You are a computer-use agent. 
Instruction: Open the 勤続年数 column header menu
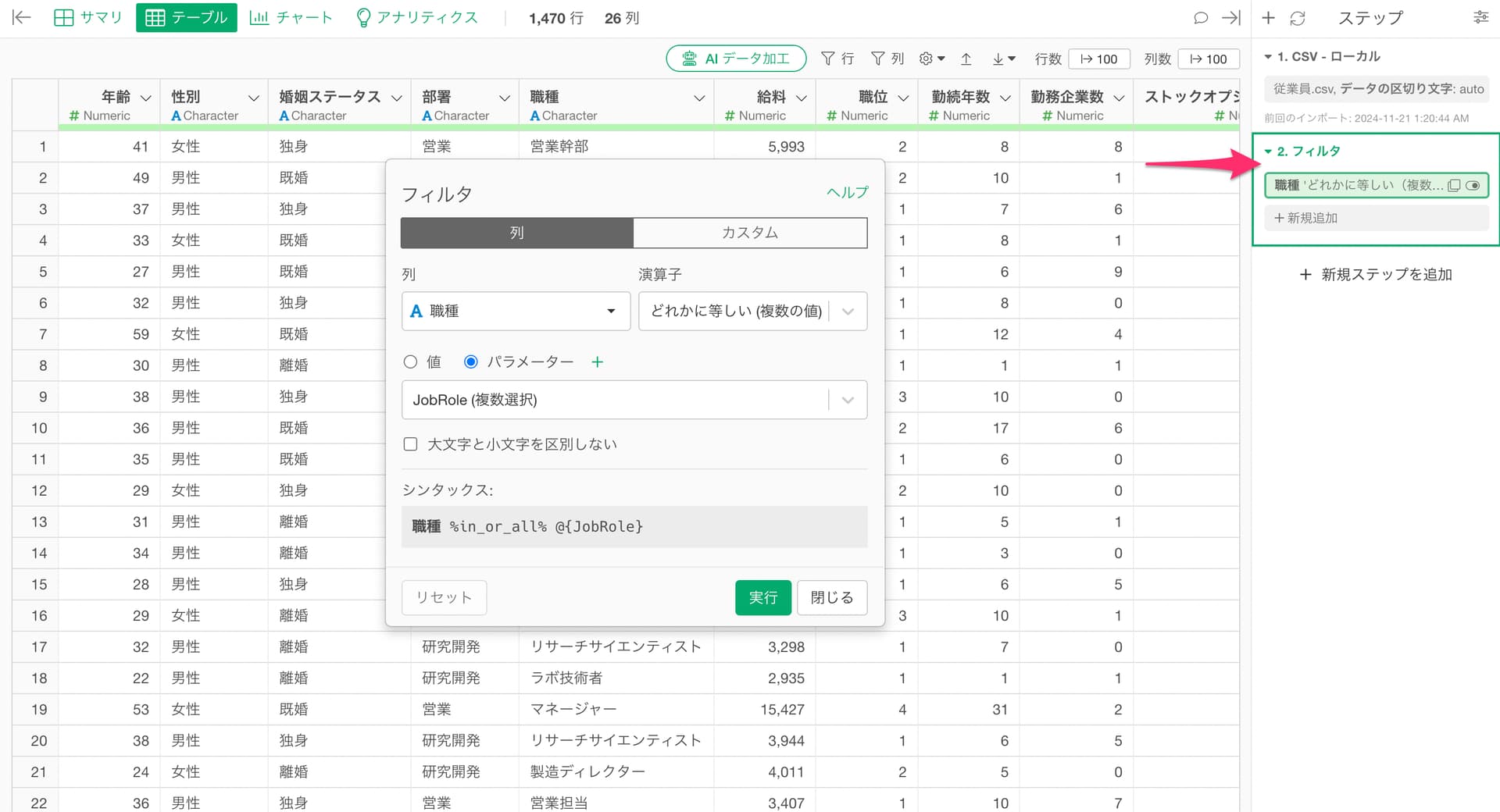(x=1005, y=98)
